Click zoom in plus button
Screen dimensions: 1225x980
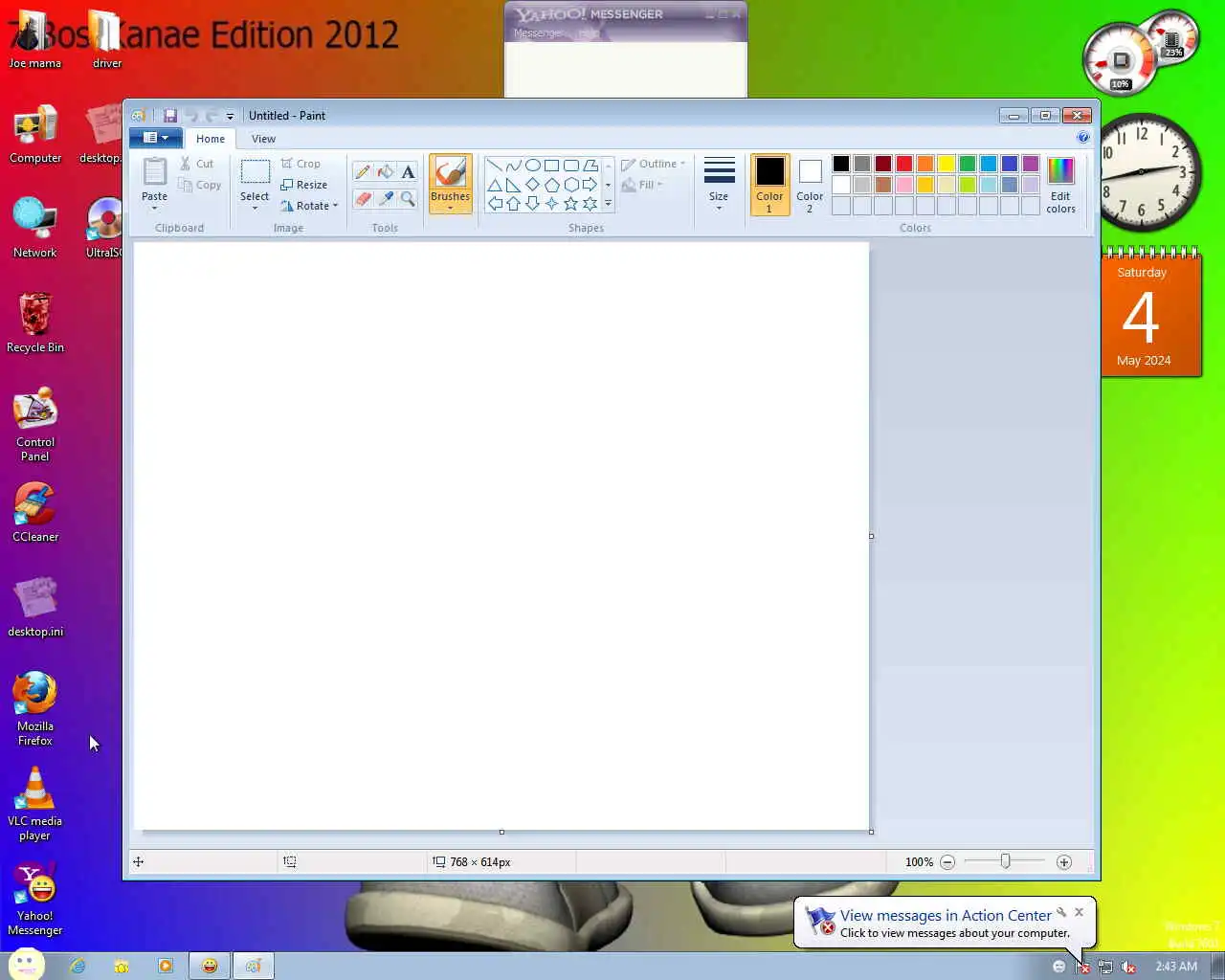(1063, 862)
